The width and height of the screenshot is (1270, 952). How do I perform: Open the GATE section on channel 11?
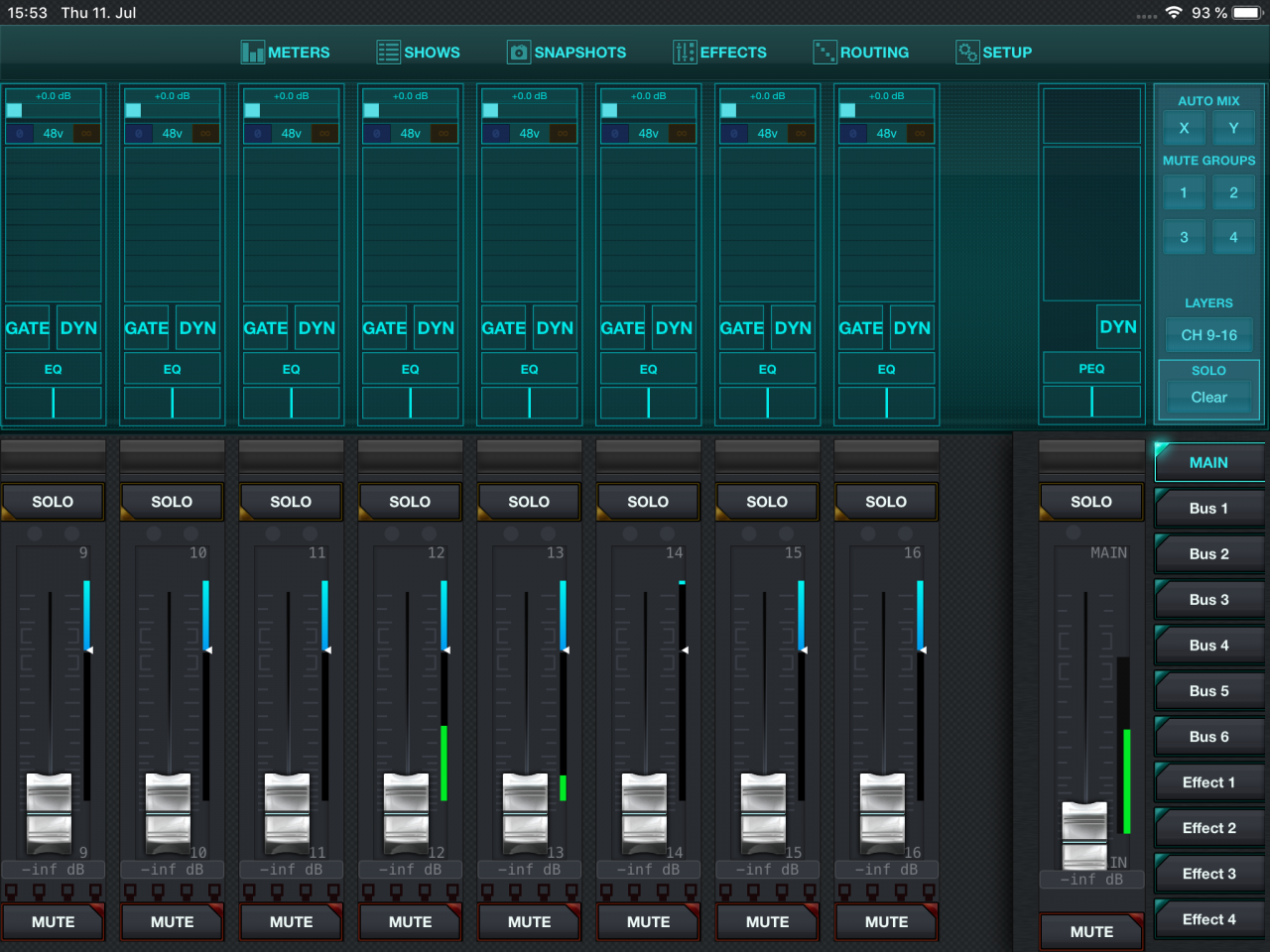point(265,328)
